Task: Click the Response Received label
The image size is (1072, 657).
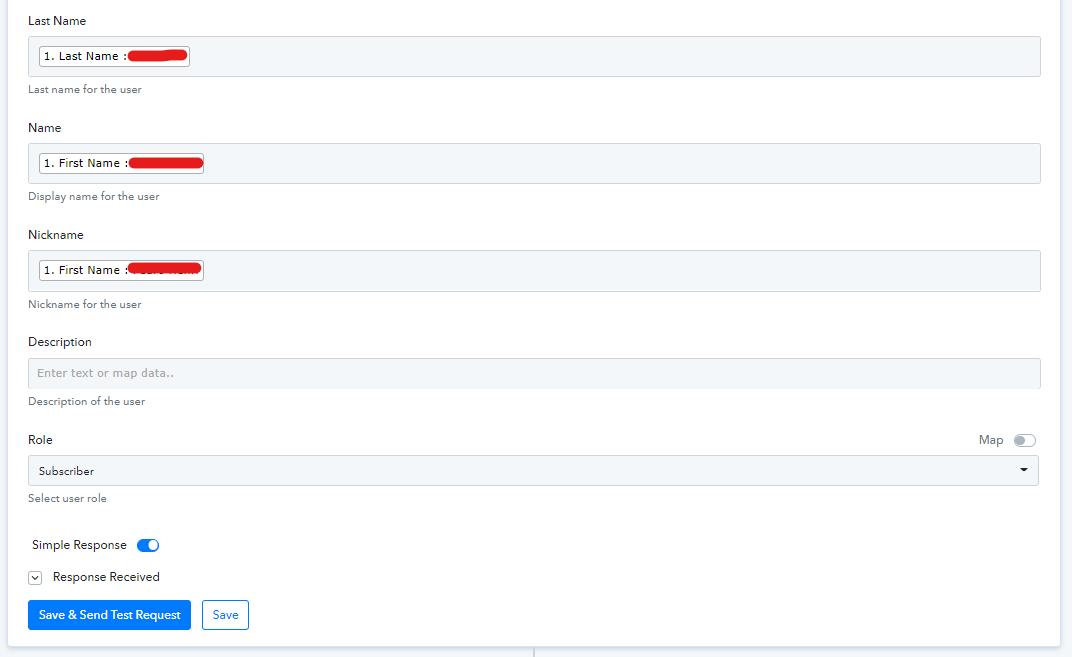Action: [106, 577]
